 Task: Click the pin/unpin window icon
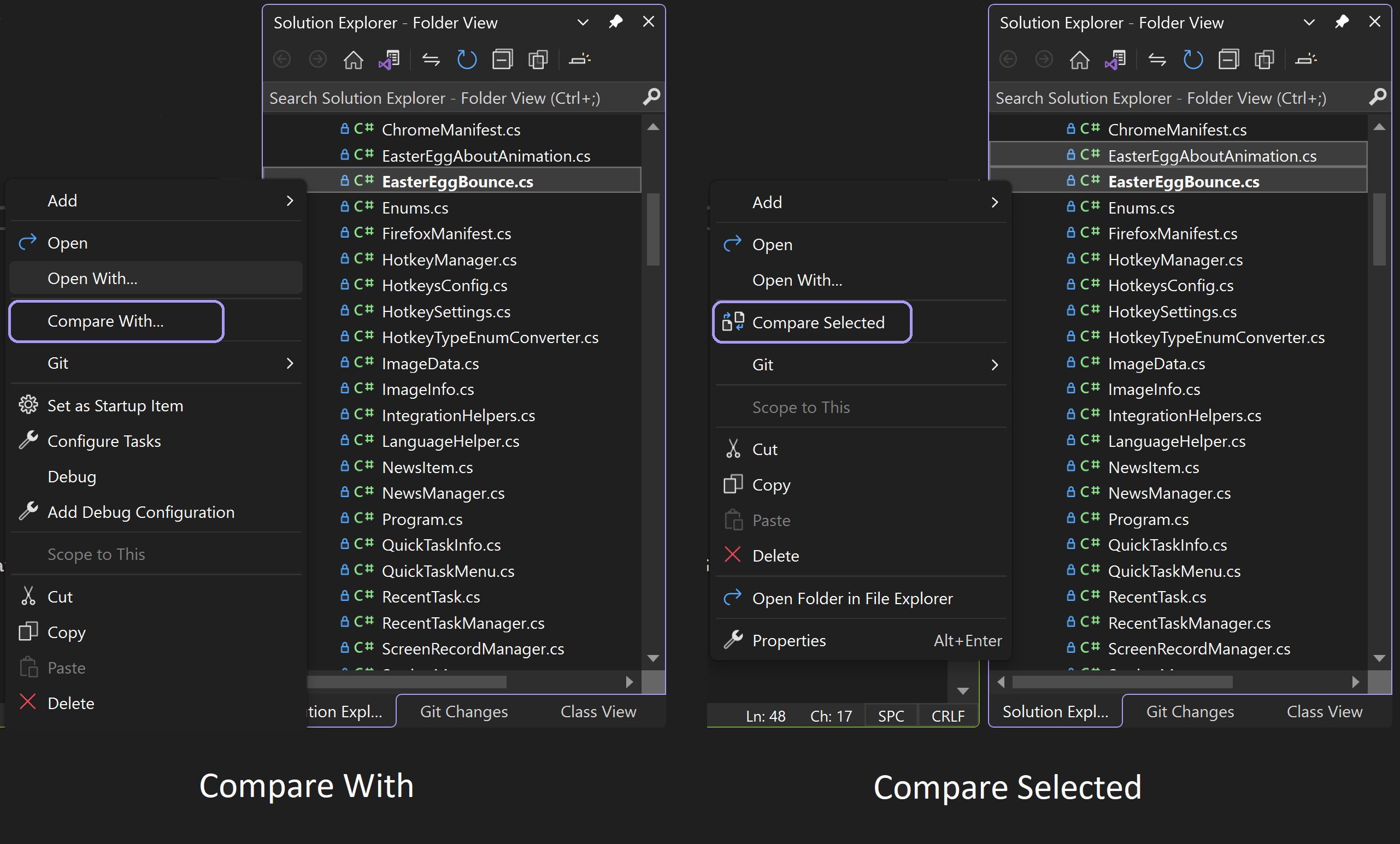point(615,20)
